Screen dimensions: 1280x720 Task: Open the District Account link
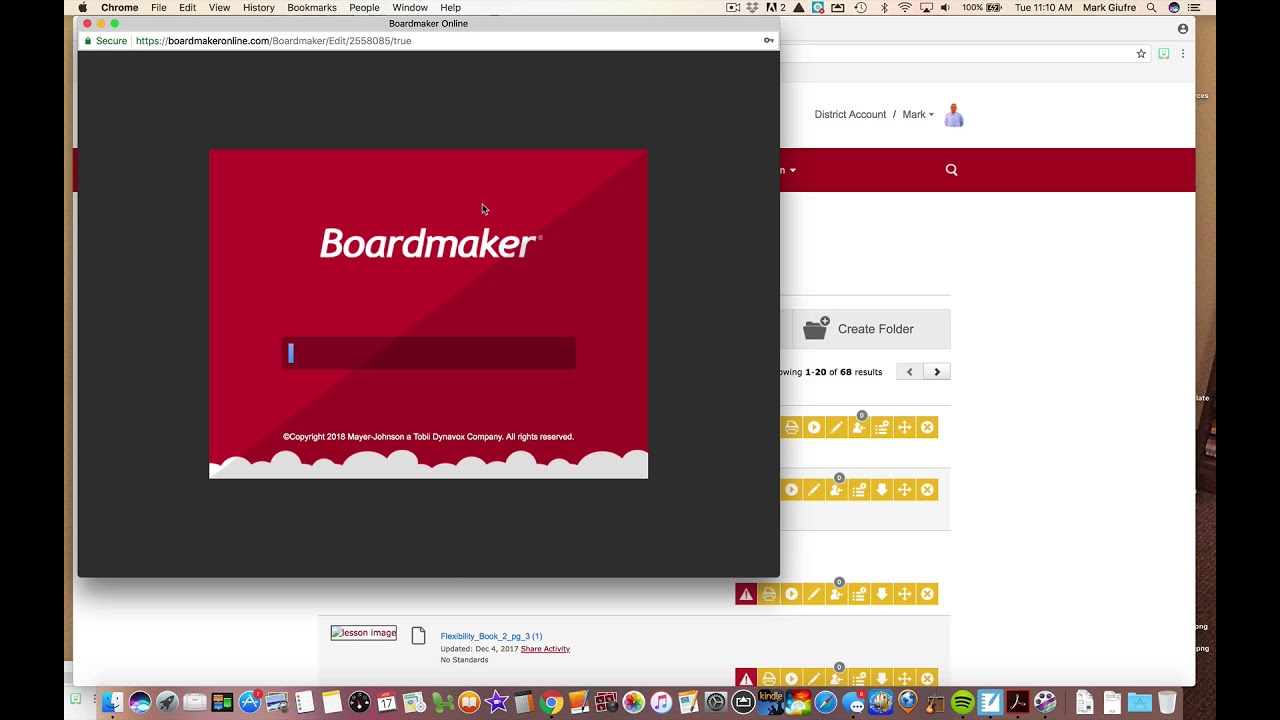point(850,115)
